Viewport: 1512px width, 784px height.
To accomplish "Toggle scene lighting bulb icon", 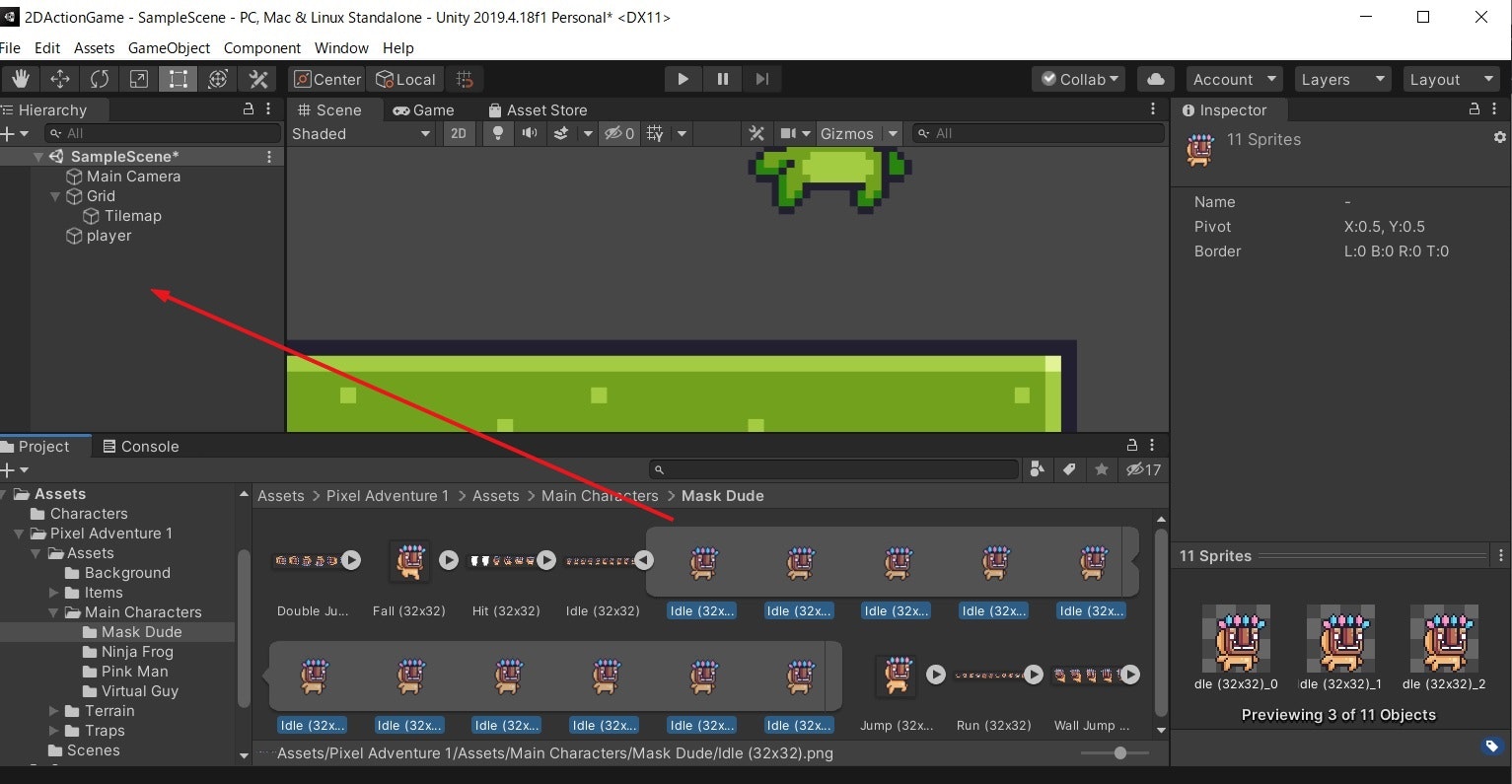I will tap(498, 133).
